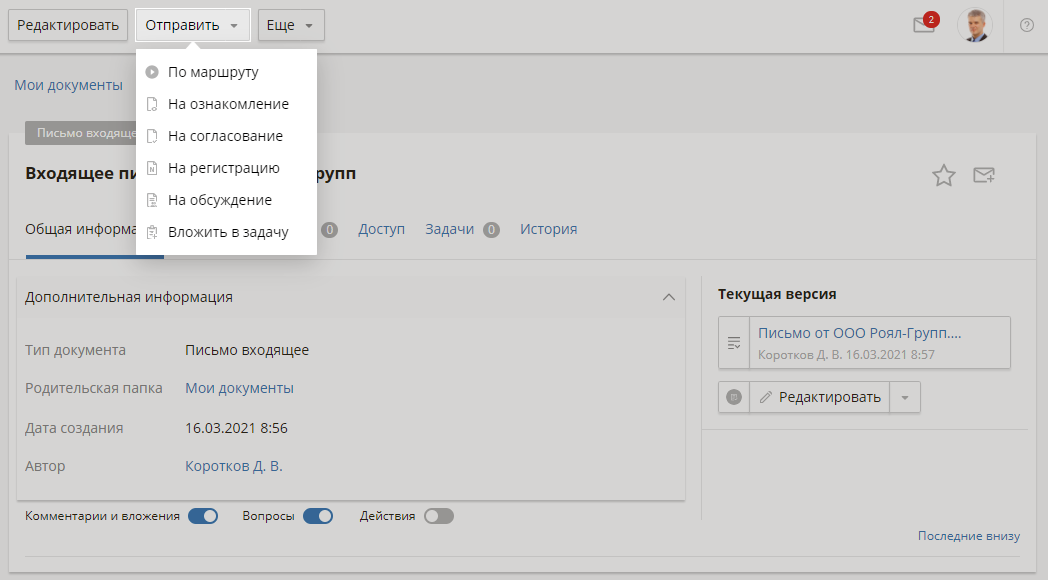Click the Задачи counter badge 0
The width and height of the screenshot is (1048, 580).
coord(491,230)
